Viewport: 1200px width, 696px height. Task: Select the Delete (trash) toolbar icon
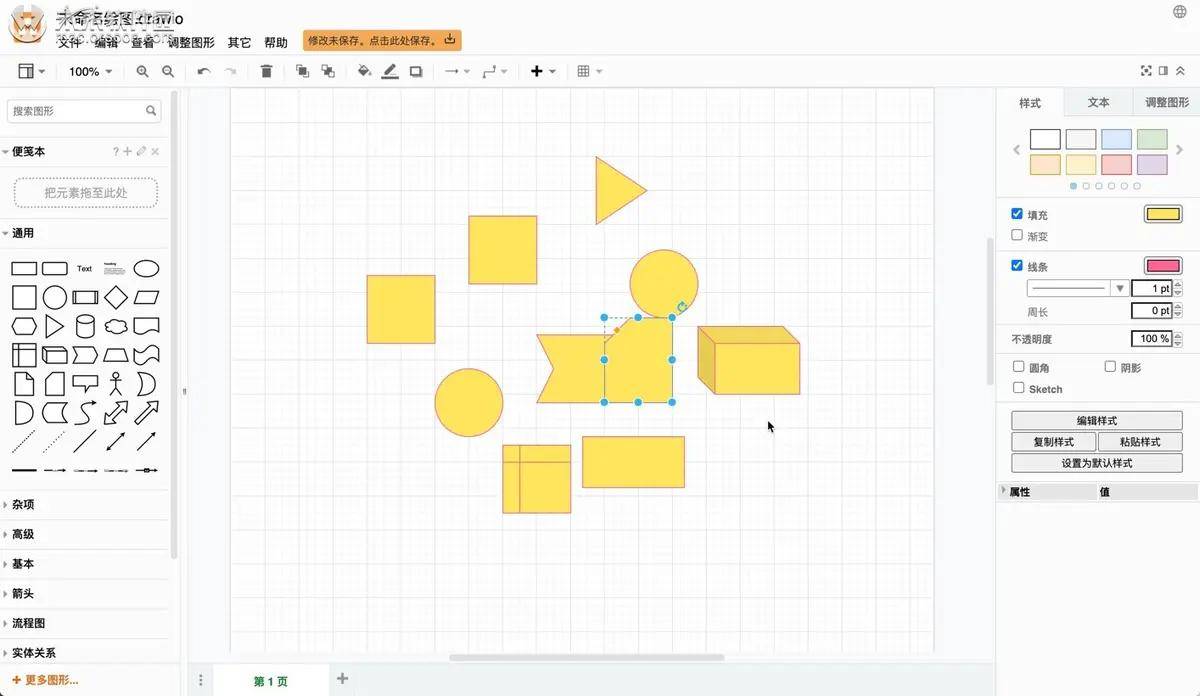[x=265, y=71]
